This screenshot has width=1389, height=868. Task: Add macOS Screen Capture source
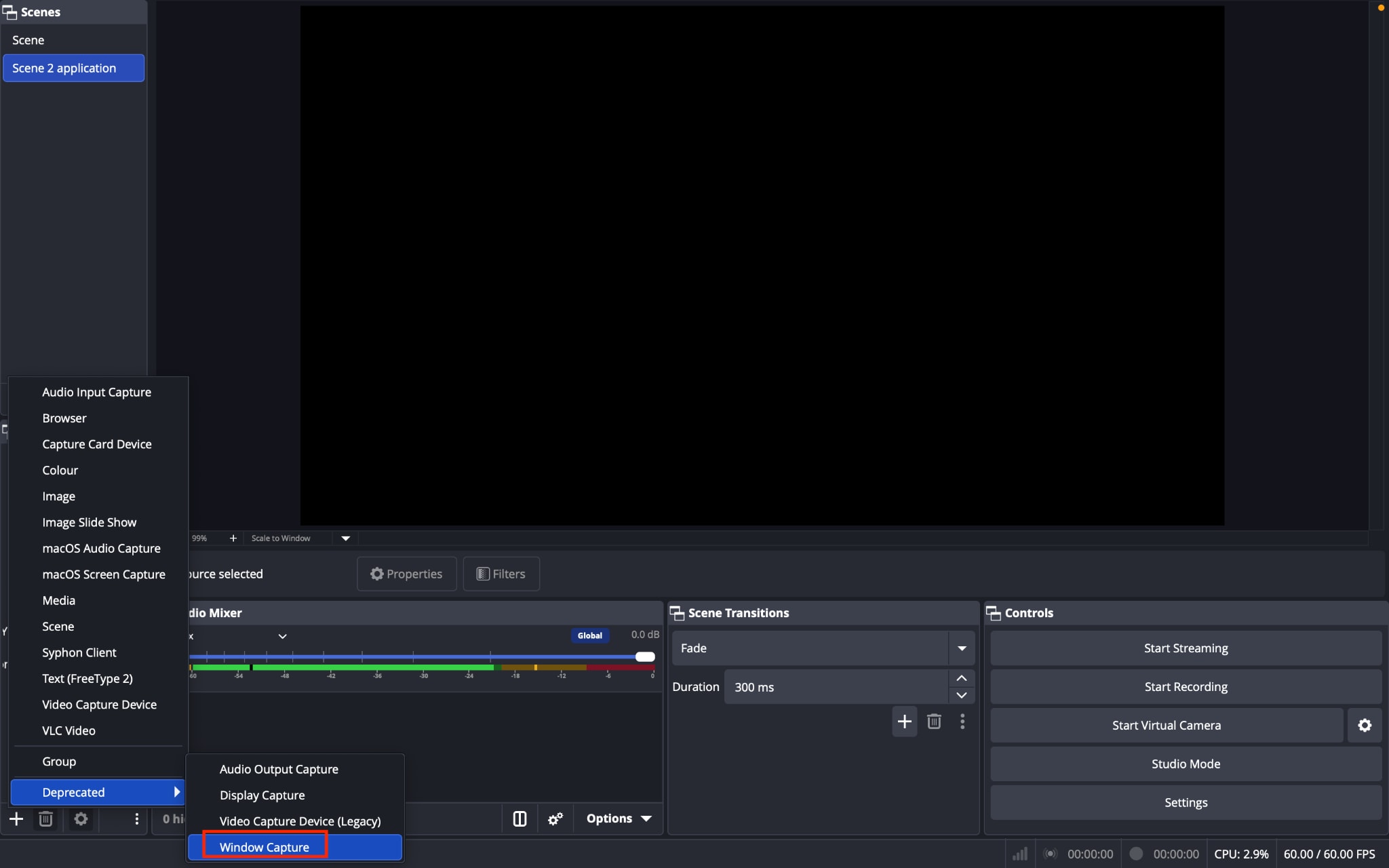pyautogui.click(x=98, y=574)
